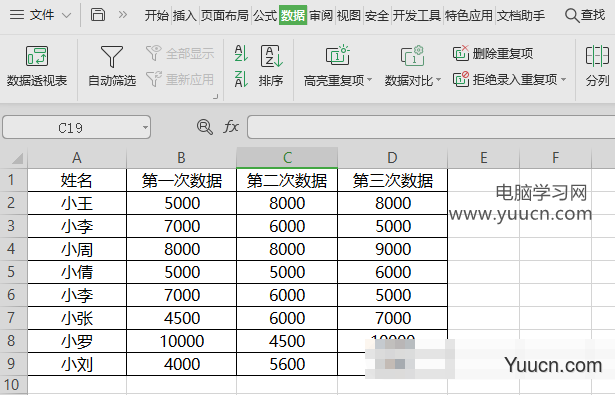Screen dimensions: 615x395
Task: Select column D header
Action: click(393, 158)
